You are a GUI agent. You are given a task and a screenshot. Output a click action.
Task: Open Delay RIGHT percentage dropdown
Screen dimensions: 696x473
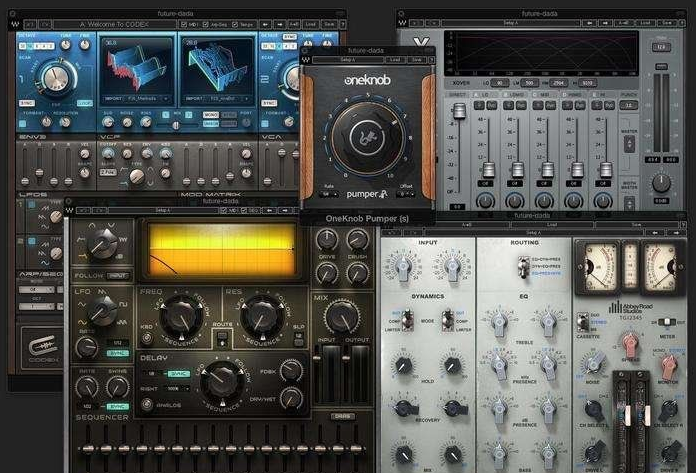[x=177, y=389]
